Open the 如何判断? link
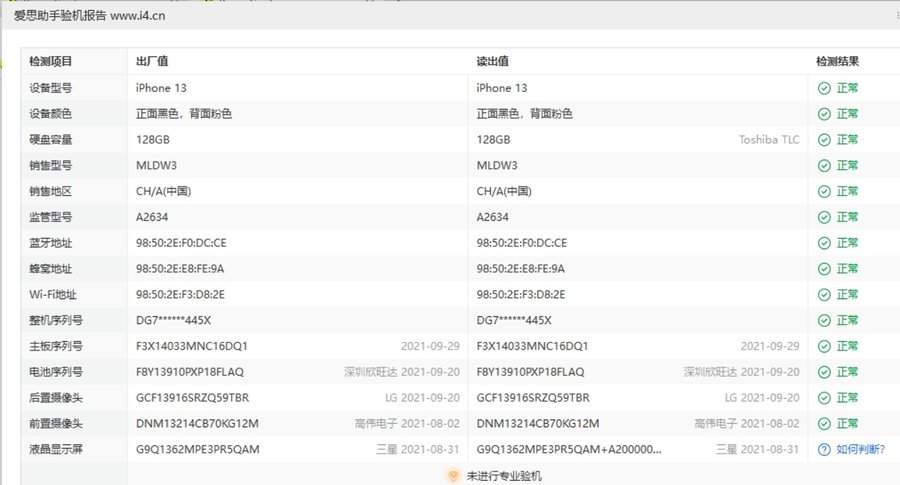Image resolution: width=900 pixels, height=485 pixels. [x=860, y=449]
